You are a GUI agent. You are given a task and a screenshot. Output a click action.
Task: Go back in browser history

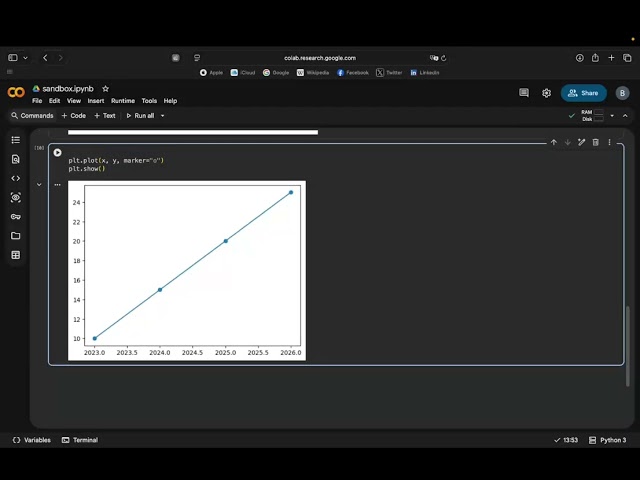(x=45, y=58)
